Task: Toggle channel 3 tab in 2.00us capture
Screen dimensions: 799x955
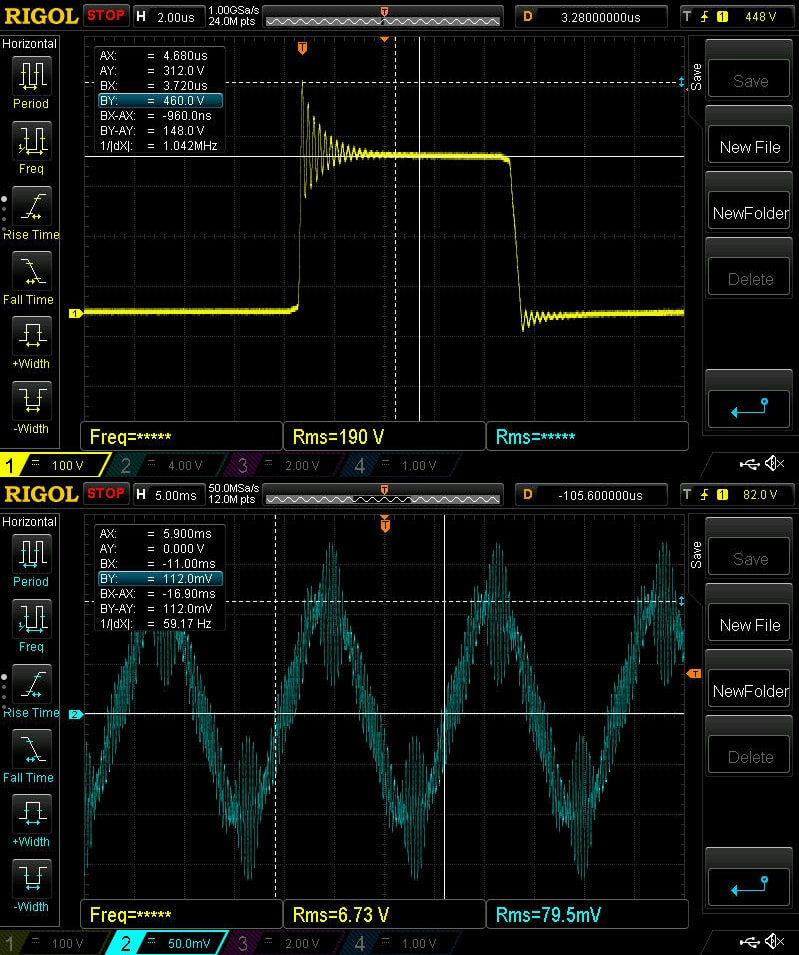Action: point(284,465)
